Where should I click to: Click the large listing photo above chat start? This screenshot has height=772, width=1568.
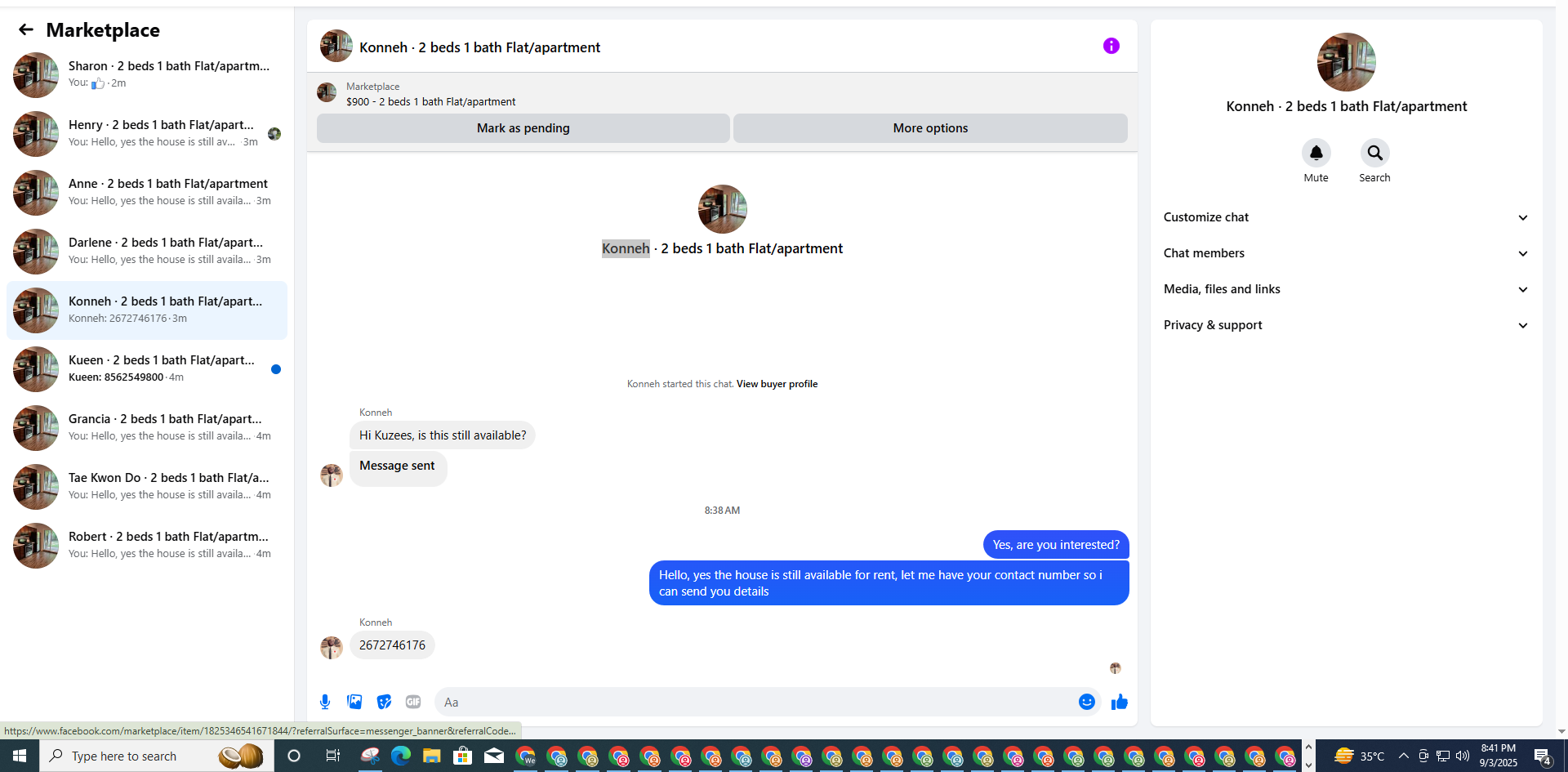coord(722,209)
